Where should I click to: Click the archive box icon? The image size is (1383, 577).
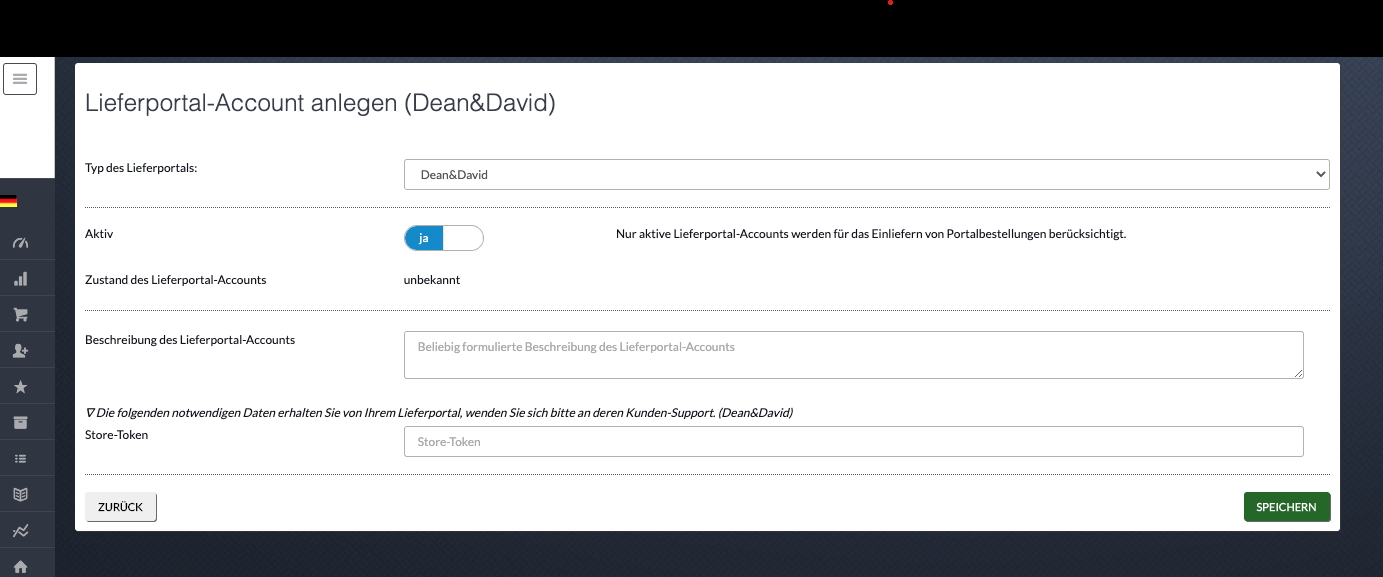click(x=20, y=423)
